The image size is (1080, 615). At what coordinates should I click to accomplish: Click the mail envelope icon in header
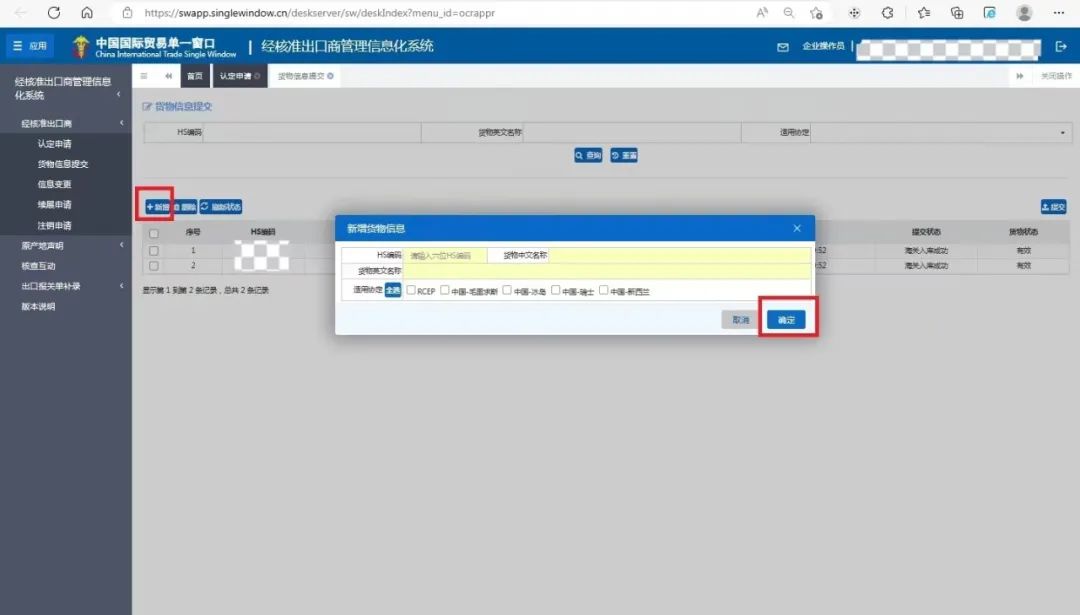click(783, 47)
